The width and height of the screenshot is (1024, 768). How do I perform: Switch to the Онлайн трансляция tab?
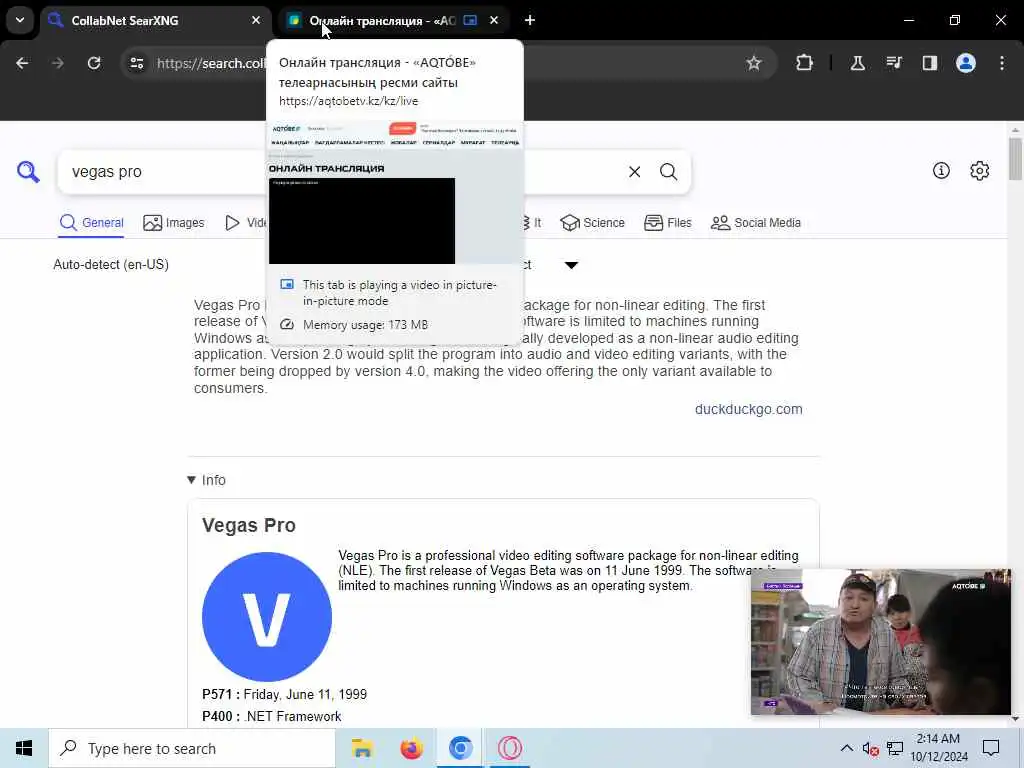coord(393,20)
